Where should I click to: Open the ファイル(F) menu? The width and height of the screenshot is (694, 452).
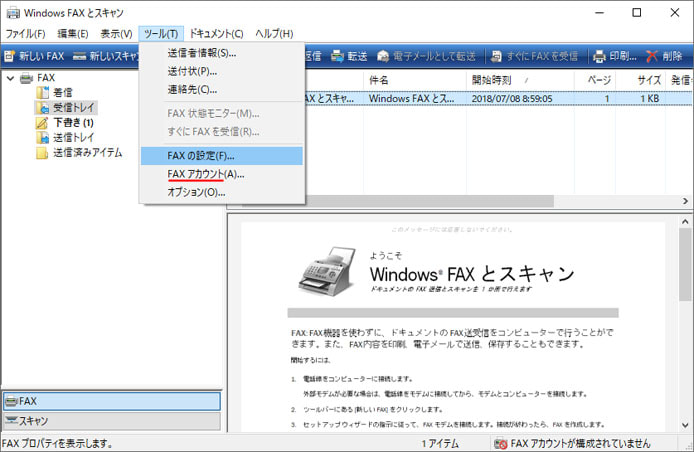tap(25, 34)
